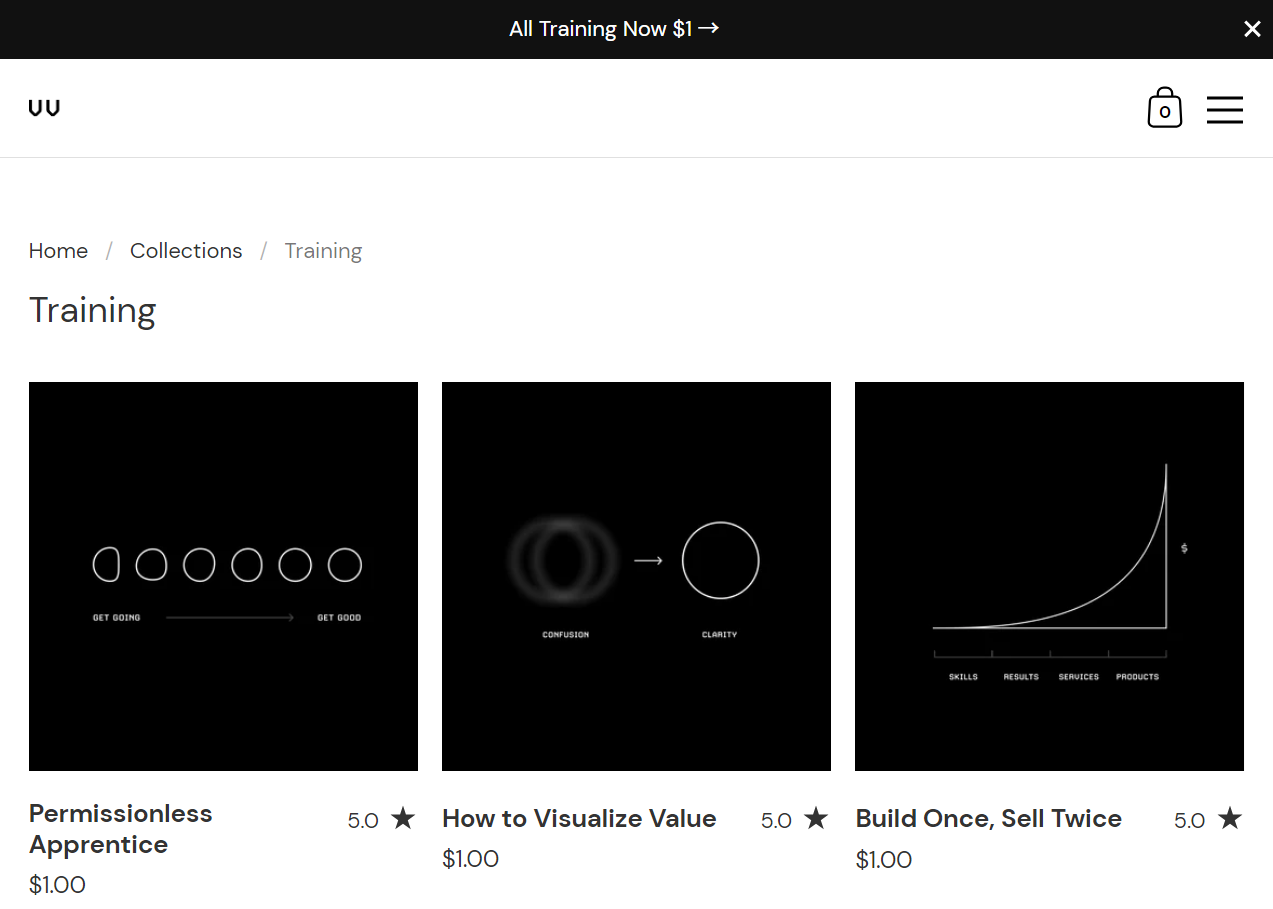Open the Permissionless Apprentice product page

(x=120, y=828)
